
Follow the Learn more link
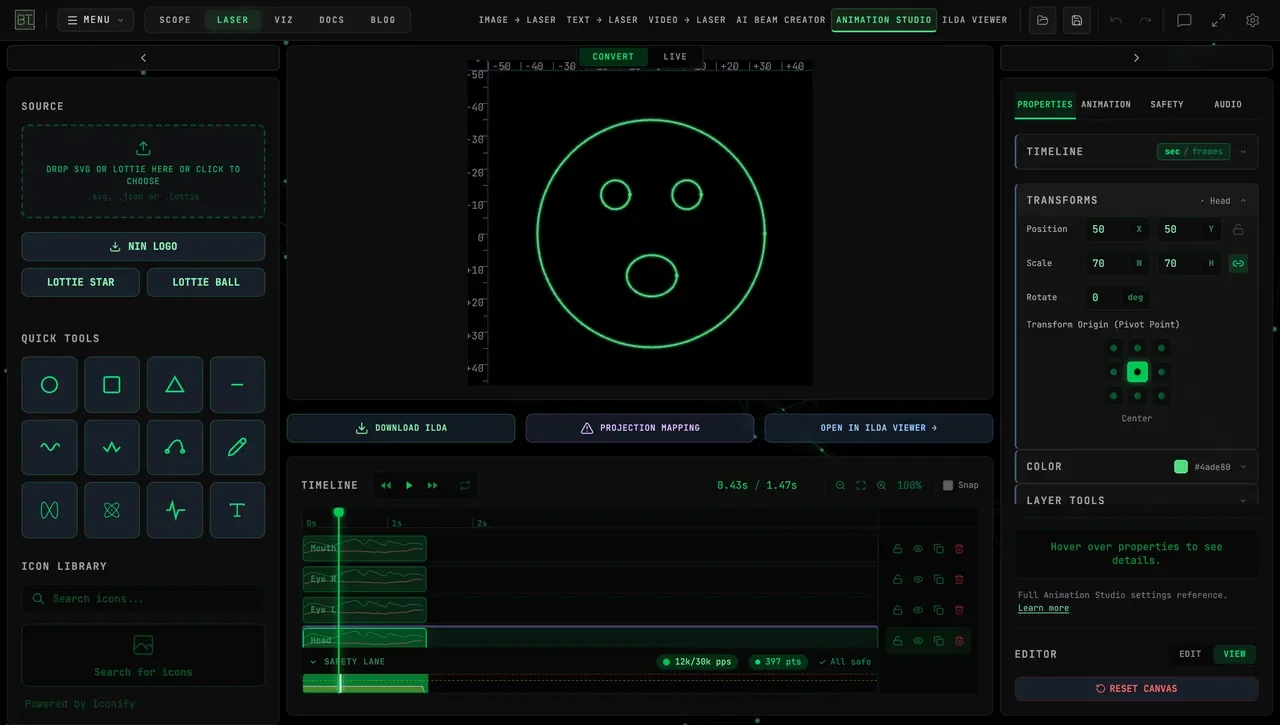coord(1043,608)
